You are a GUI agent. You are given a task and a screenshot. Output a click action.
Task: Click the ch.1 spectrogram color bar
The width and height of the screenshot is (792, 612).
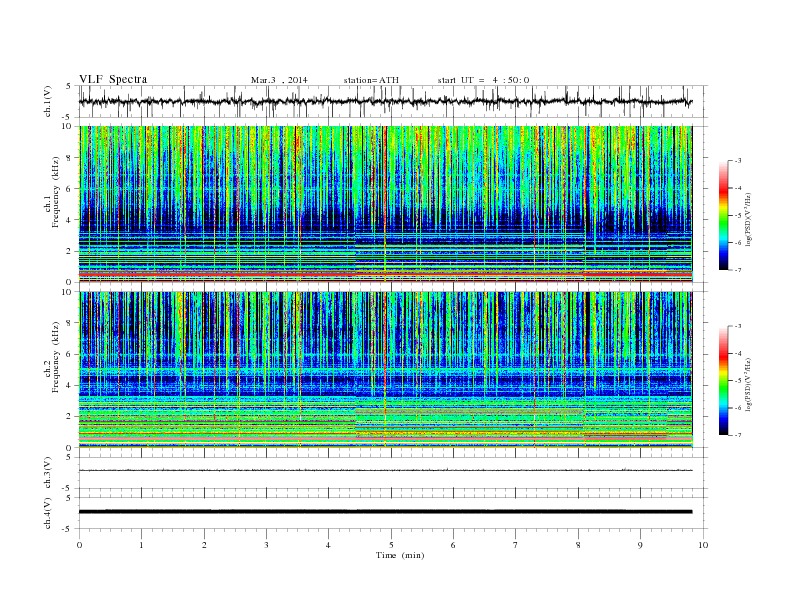723,215
